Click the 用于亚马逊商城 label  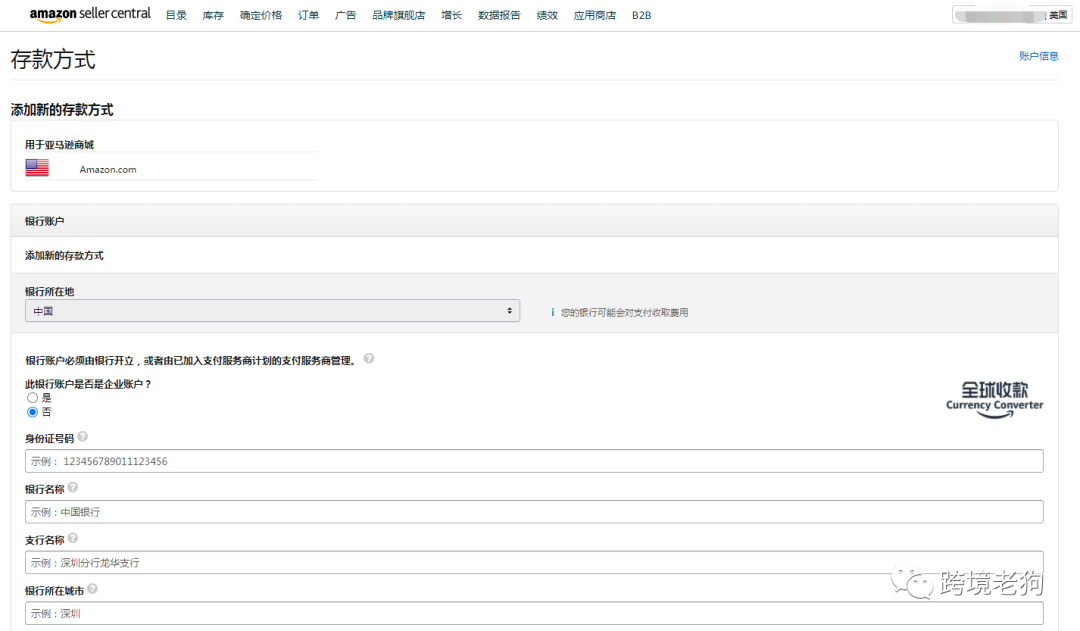coord(59,145)
